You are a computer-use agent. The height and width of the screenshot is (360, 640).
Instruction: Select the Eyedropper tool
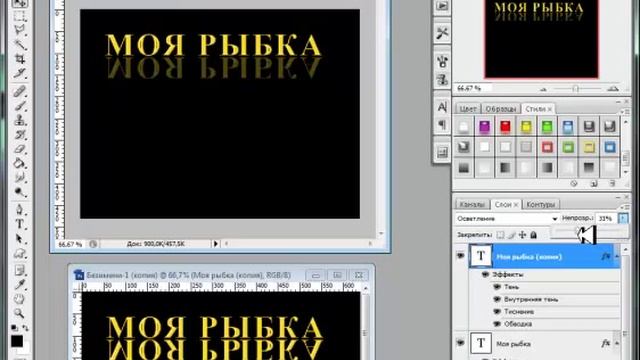coord(20,284)
